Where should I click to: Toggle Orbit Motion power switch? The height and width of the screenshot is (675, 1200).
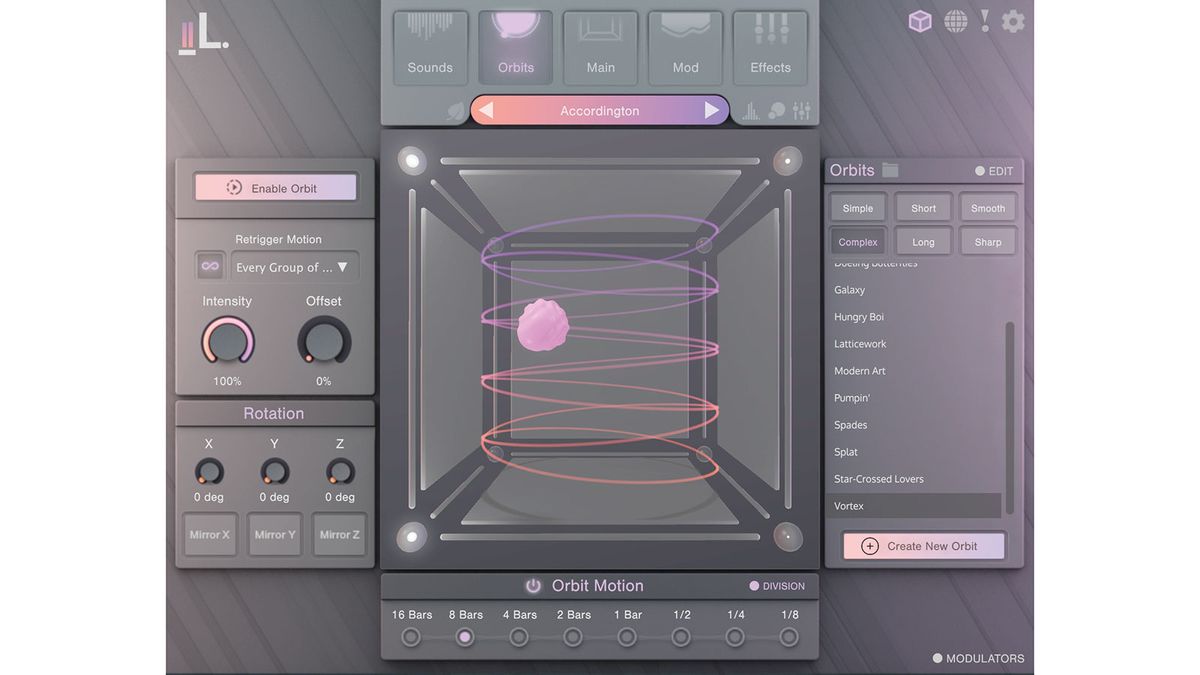(533, 585)
